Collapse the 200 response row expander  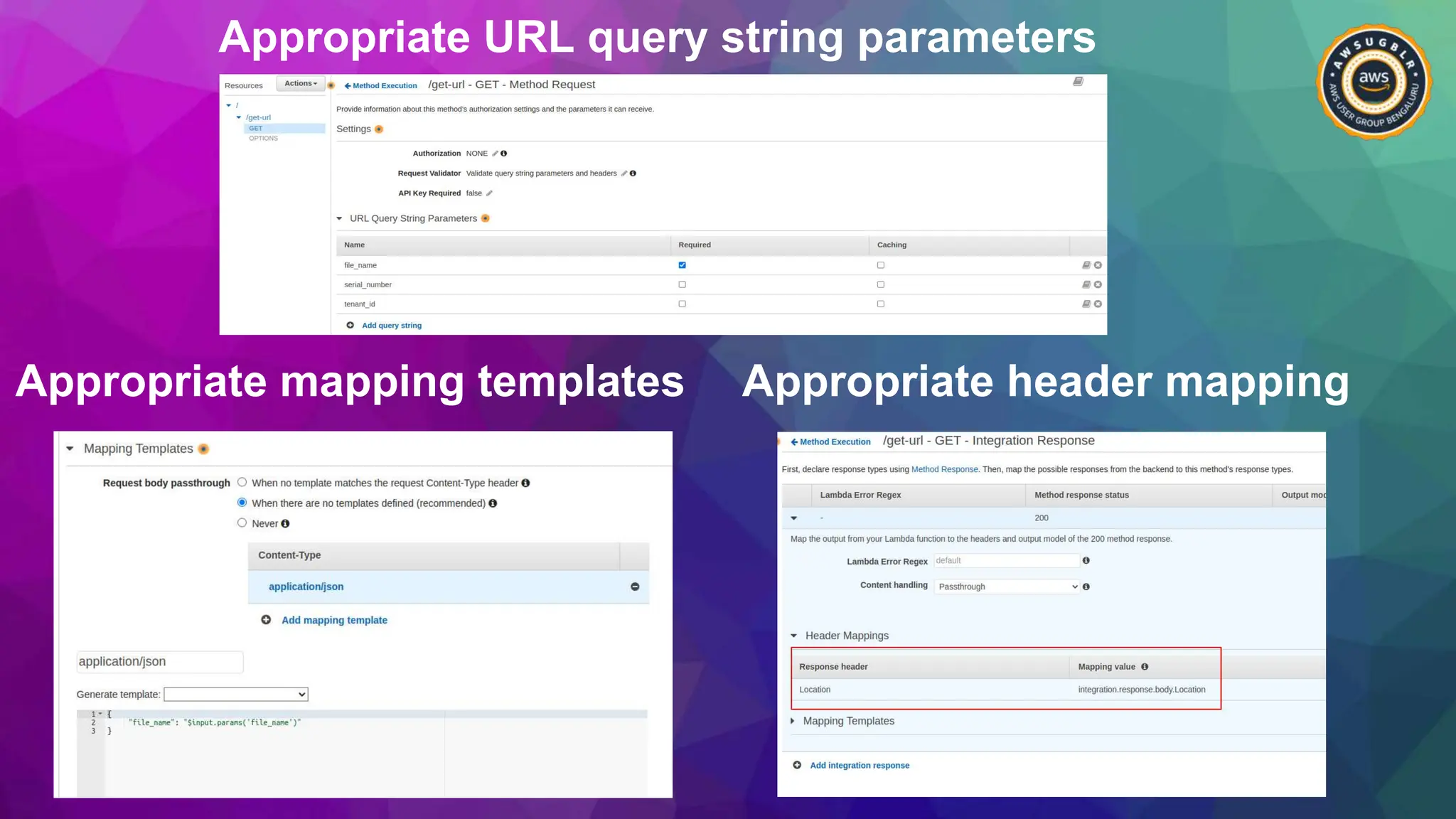pyautogui.click(x=794, y=518)
